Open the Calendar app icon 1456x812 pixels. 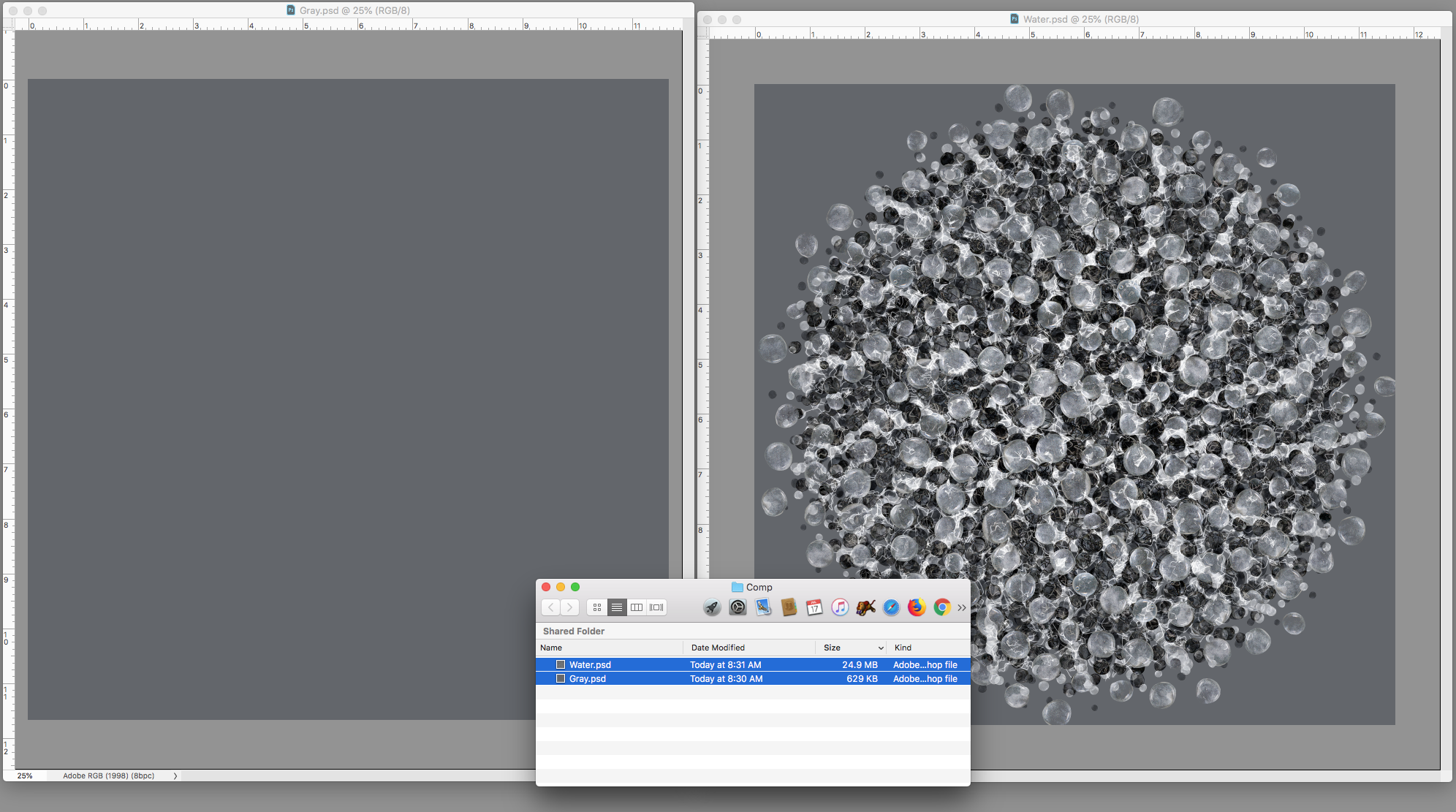pos(814,607)
